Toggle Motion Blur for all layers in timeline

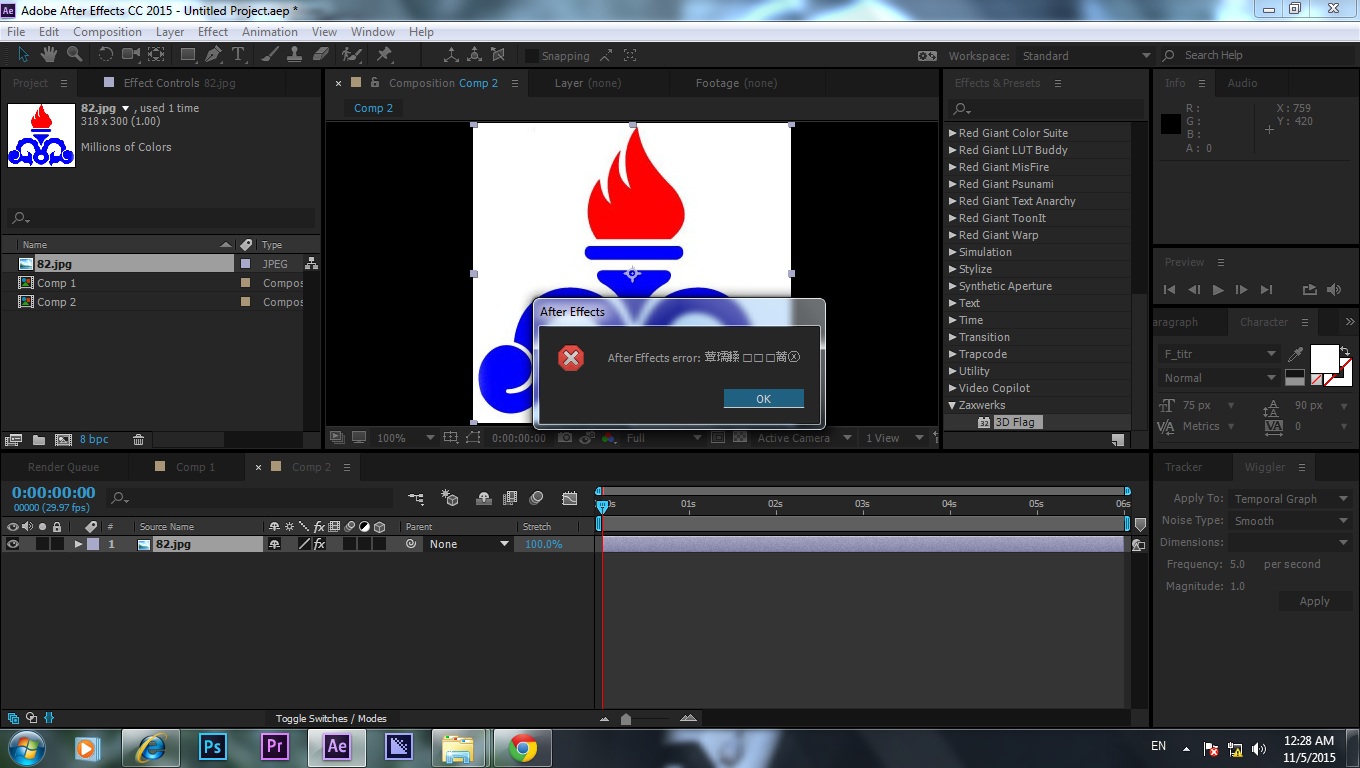click(x=536, y=498)
